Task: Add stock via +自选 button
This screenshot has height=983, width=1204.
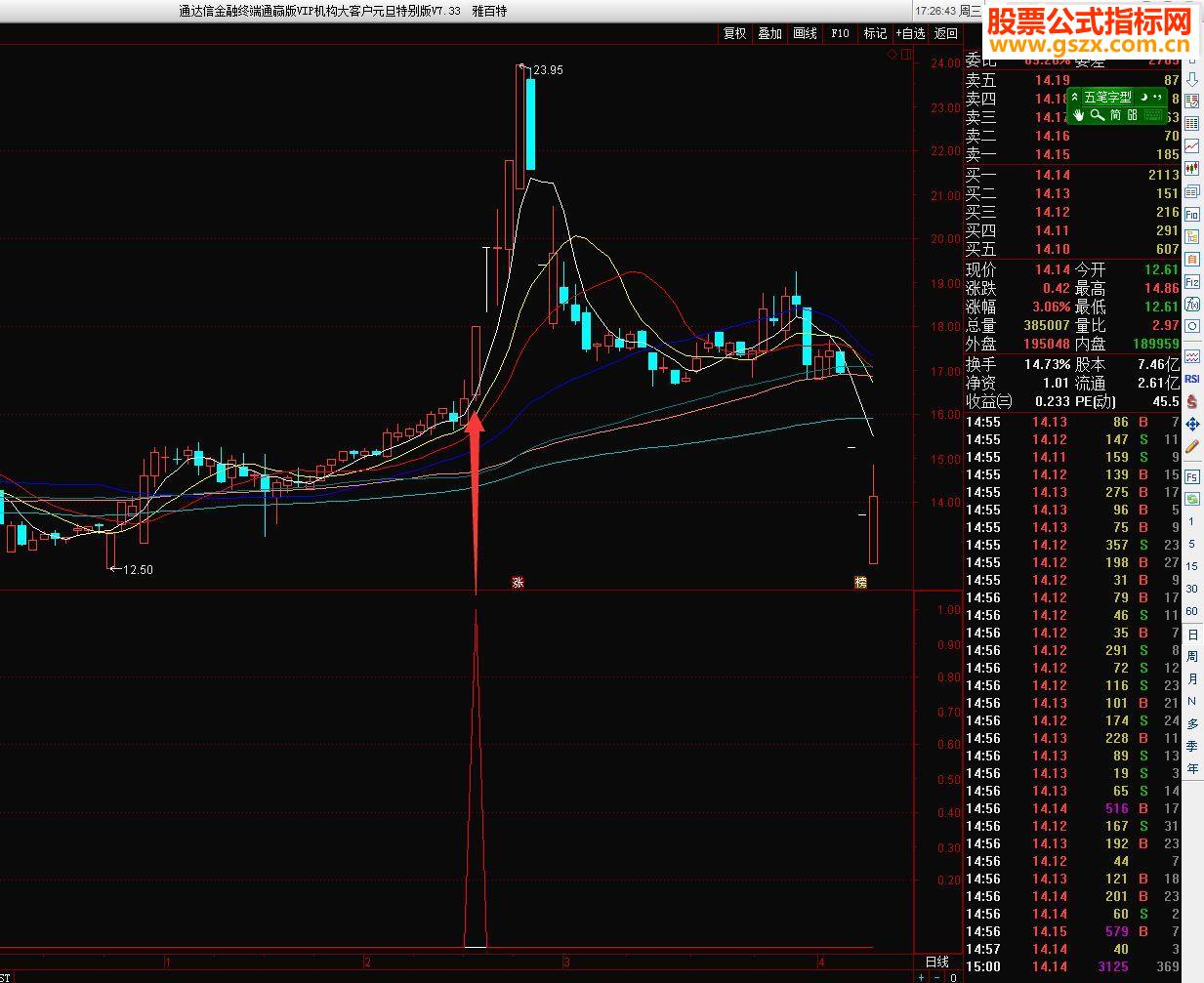Action: point(910,33)
